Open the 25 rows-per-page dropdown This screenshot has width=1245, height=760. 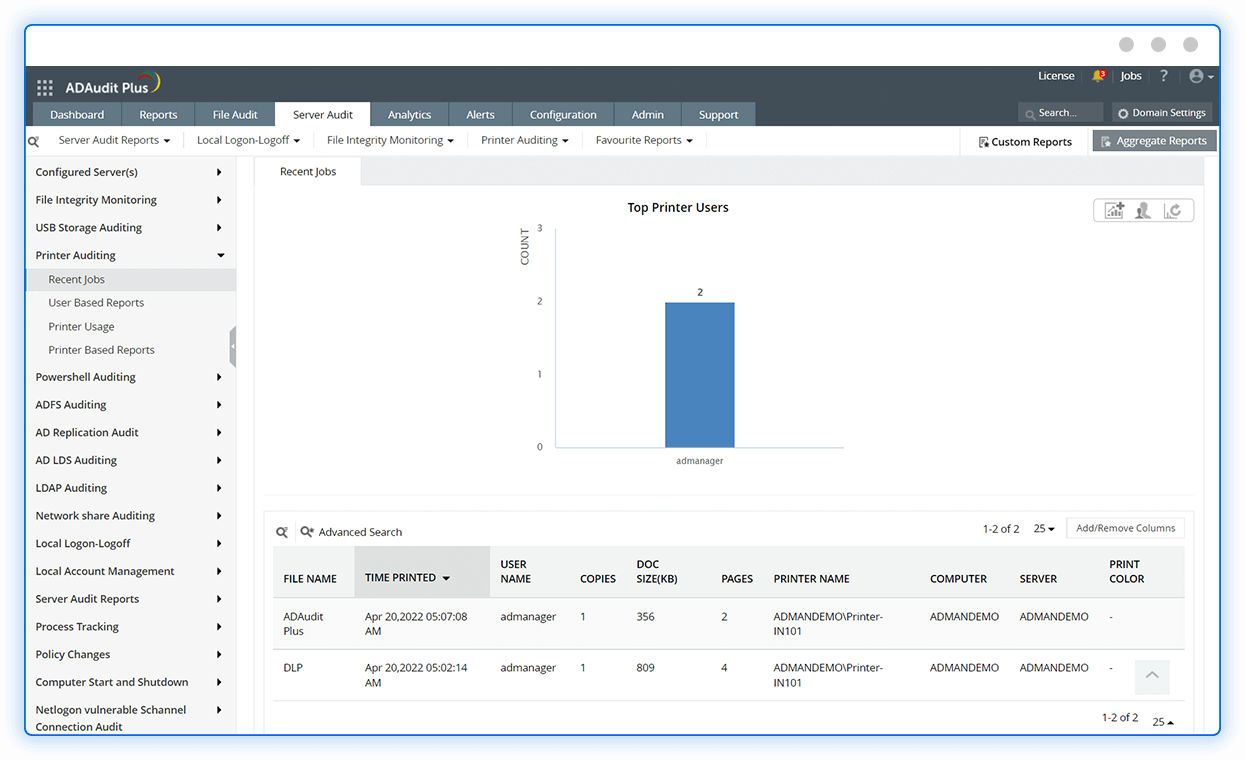coord(1043,528)
